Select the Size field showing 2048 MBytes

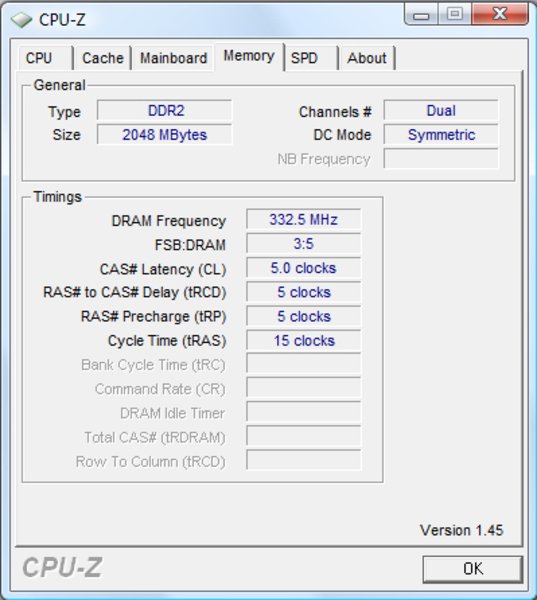click(x=165, y=135)
